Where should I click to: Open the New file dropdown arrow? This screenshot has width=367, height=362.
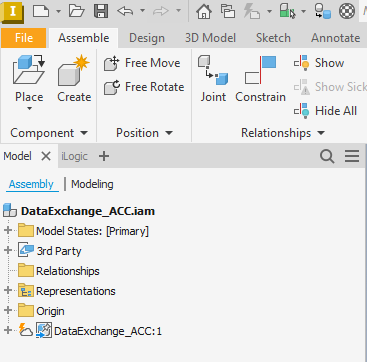point(58,11)
